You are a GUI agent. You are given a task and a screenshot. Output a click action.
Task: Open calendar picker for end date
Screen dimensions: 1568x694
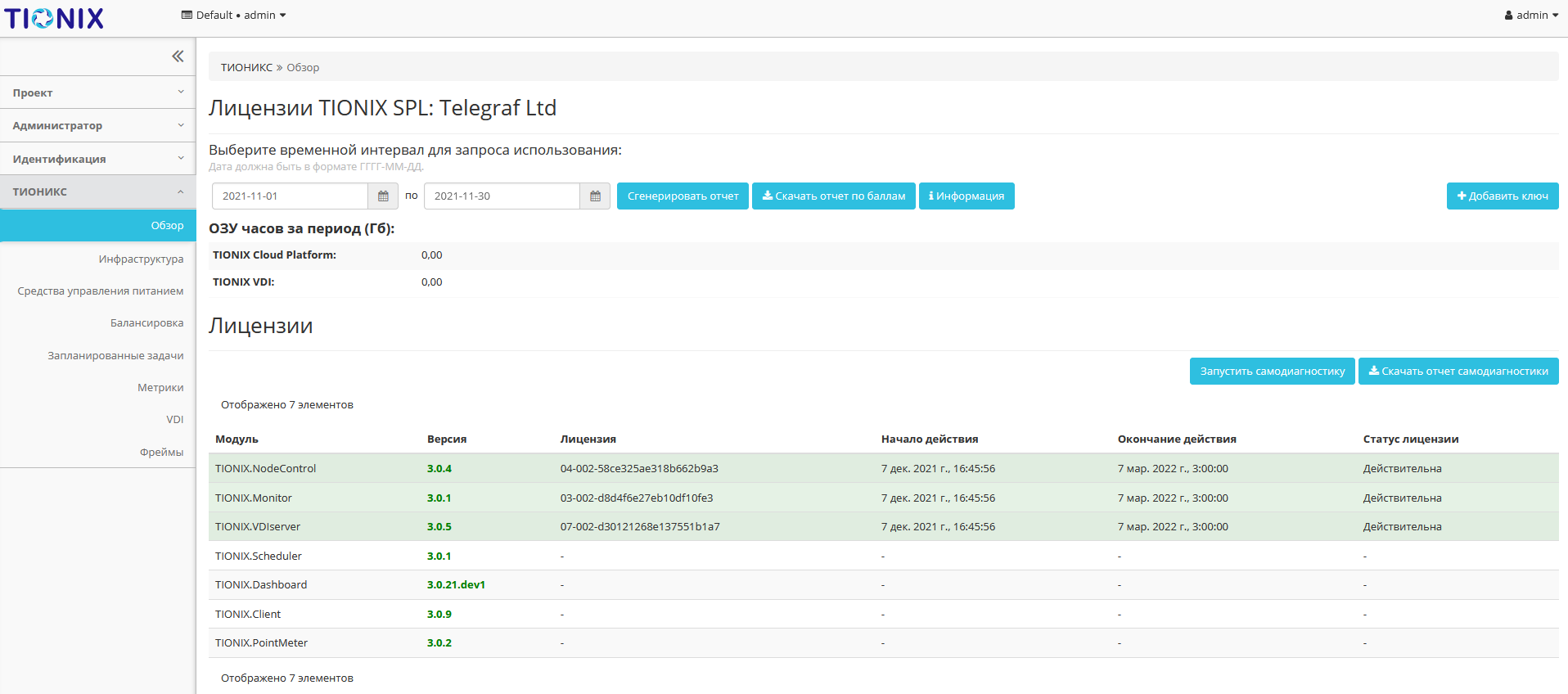coord(595,196)
